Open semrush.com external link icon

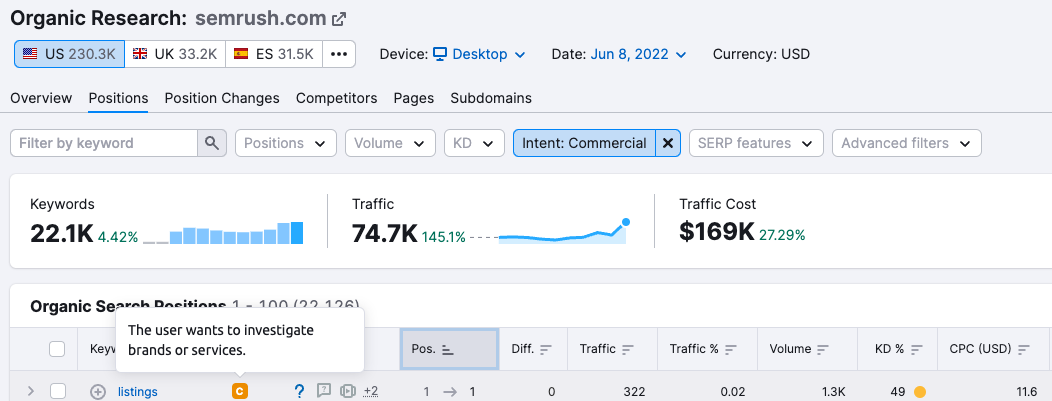339,19
